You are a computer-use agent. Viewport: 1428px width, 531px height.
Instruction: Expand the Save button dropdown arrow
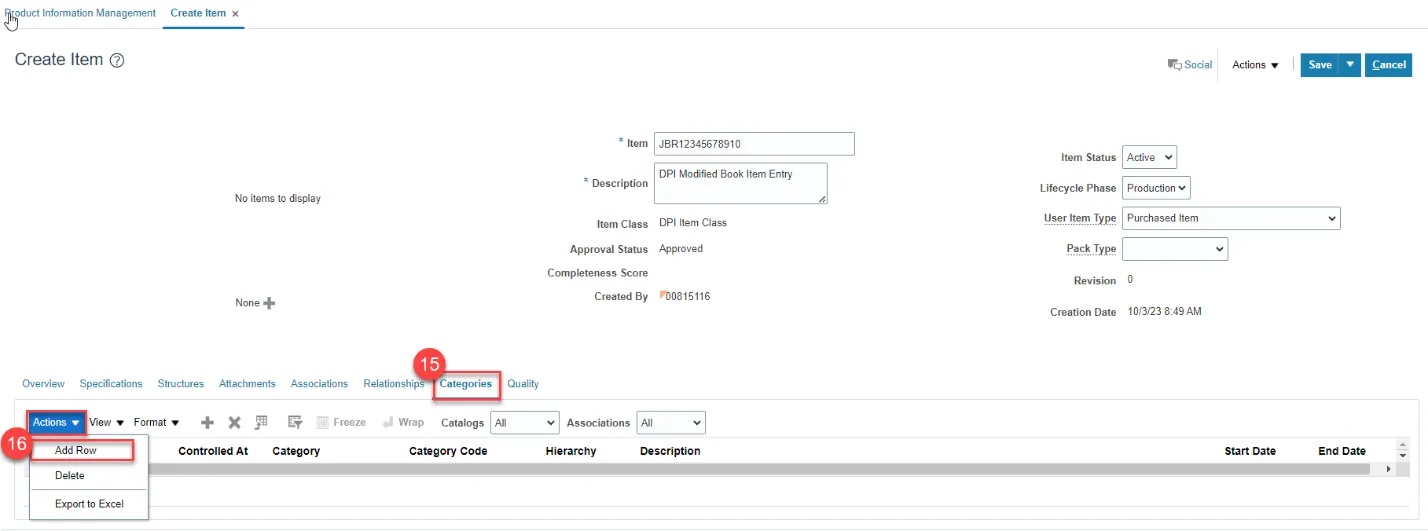[1350, 64]
